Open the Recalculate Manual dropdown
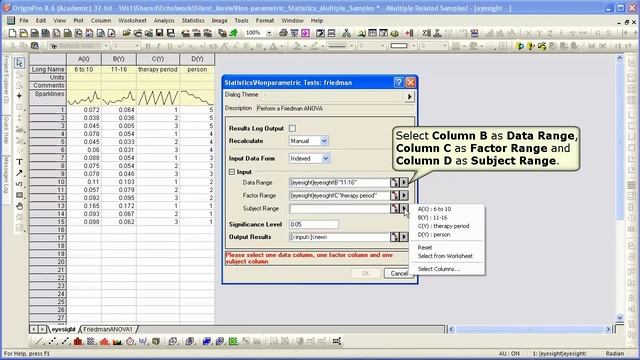 coord(324,141)
